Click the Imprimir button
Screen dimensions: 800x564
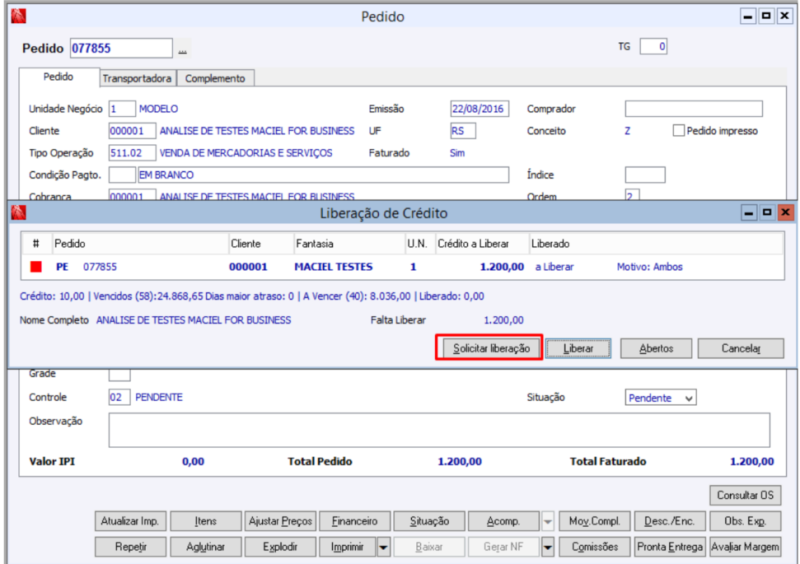pos(348,547)
